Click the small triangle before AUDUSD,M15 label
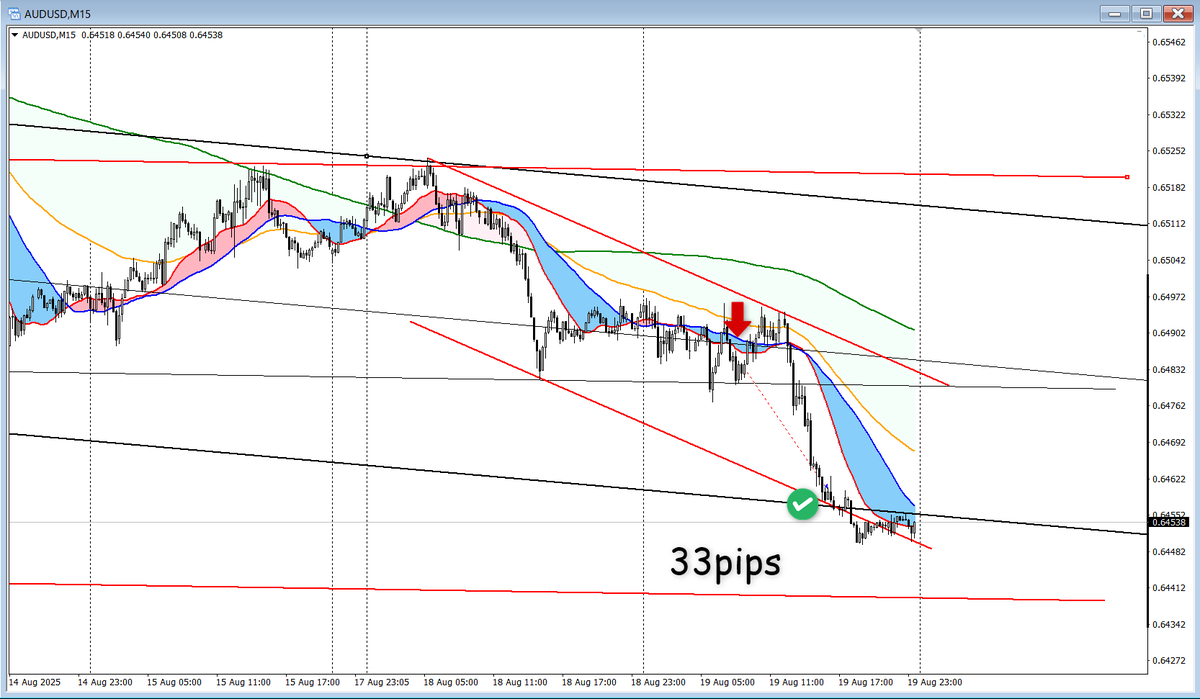Viewport: 1200px width, 699px height. point(13,36)
